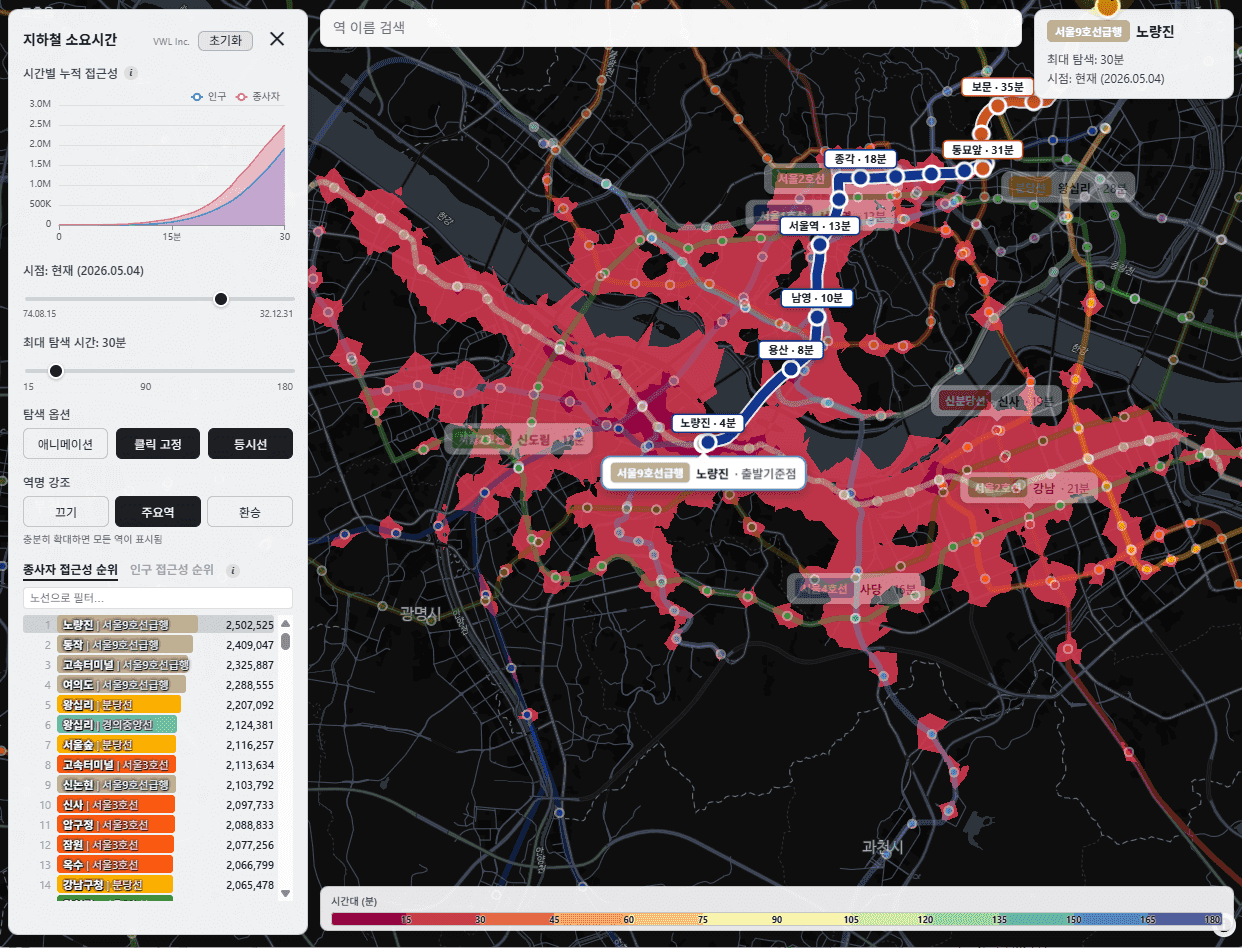Click the 남영 · 10분 map label

816,298
